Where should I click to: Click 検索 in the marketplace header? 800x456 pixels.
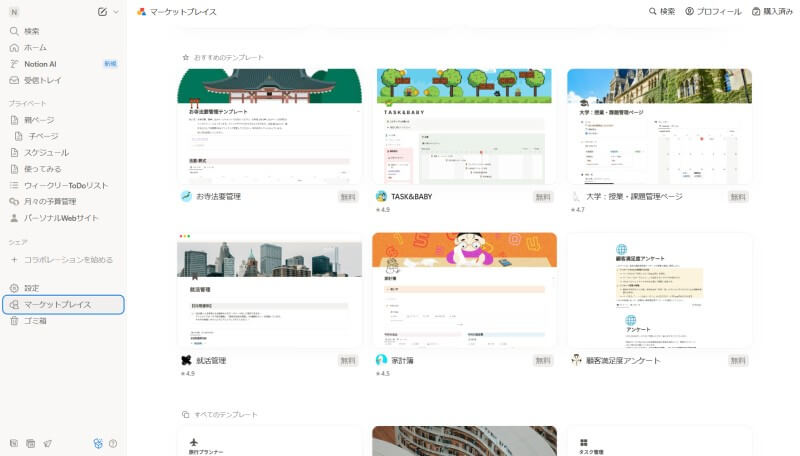(661, 12)
